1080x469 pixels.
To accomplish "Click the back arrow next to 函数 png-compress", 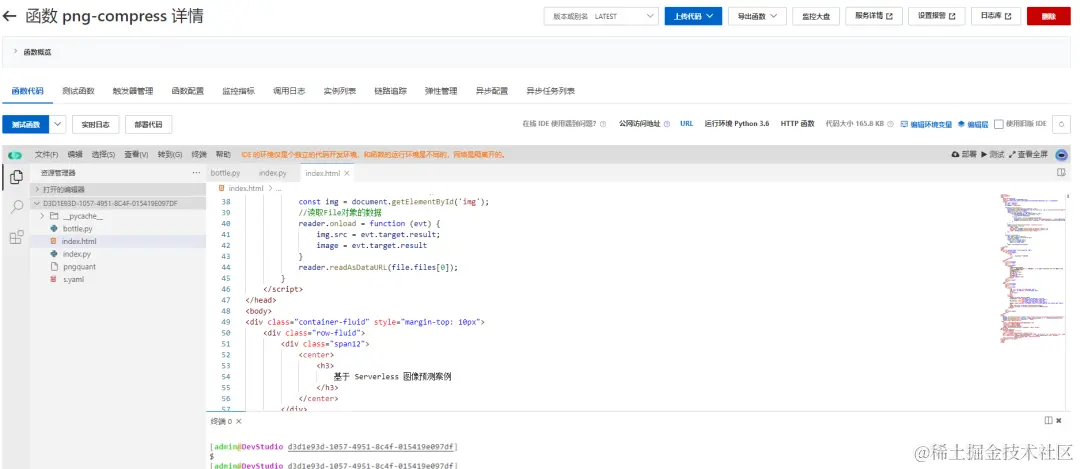I will coord(10,16).
